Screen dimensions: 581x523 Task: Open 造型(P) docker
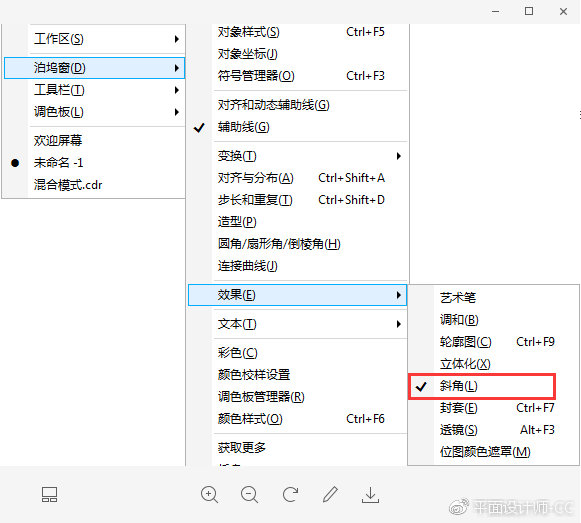(298, 222)
